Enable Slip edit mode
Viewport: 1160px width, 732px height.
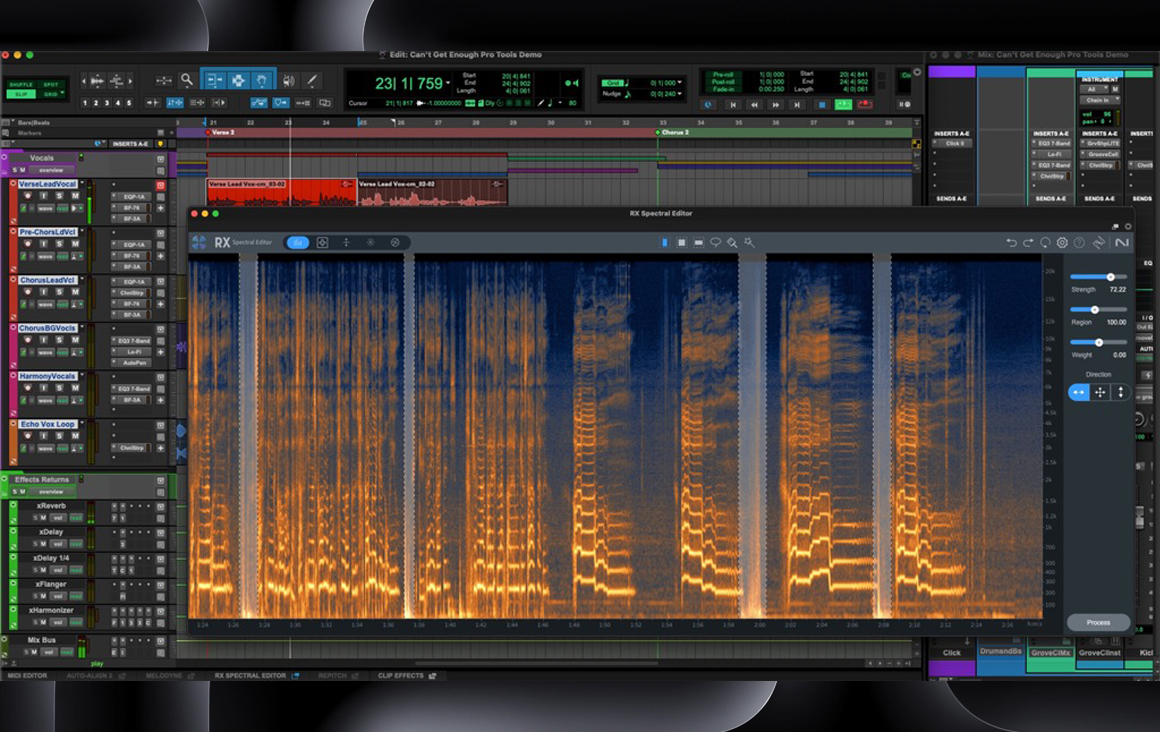pyautogui.click(x=21, y=94)
